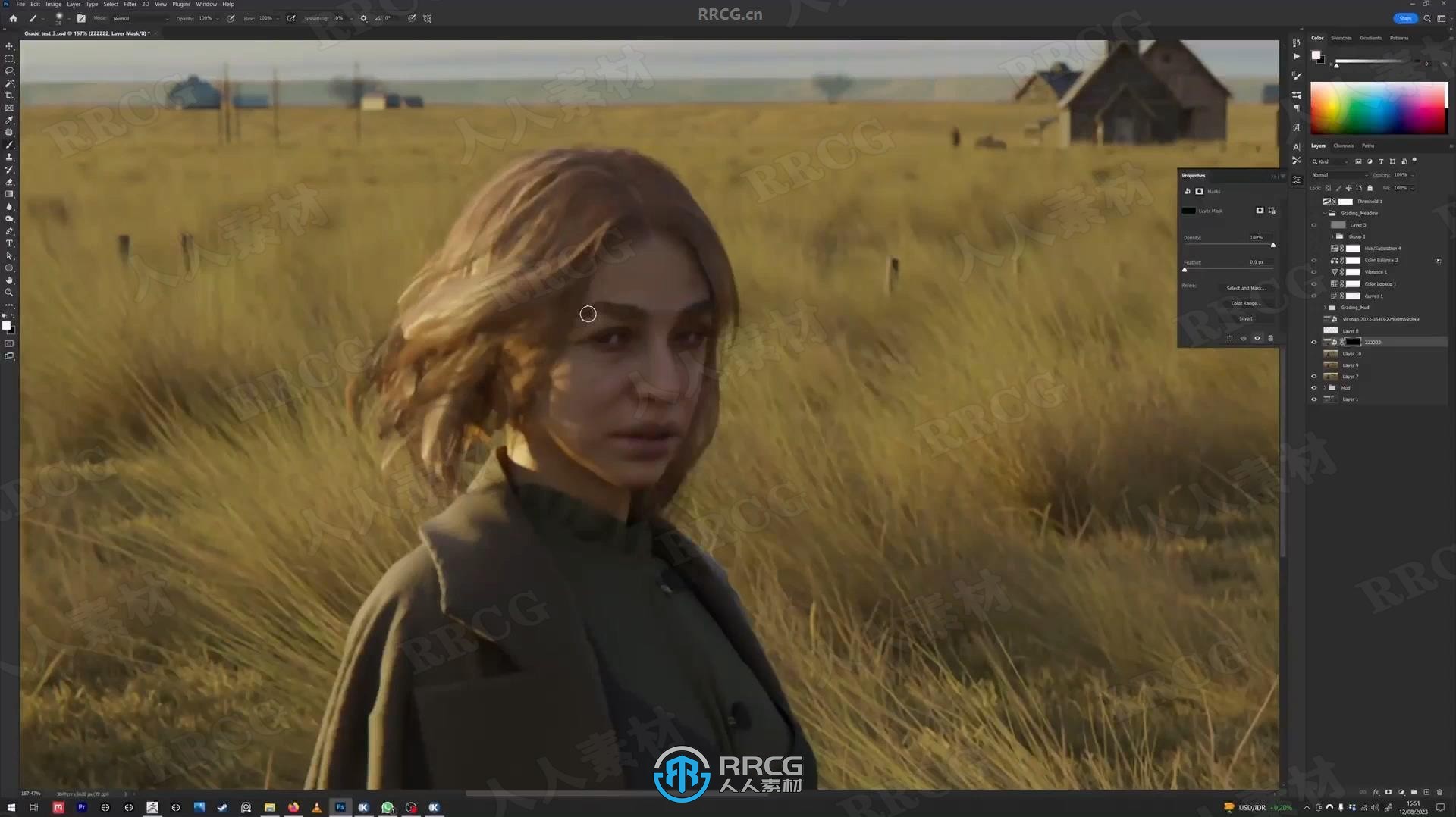Select the Hand tool
This screenshot has height=817, width=1456.
9,280
